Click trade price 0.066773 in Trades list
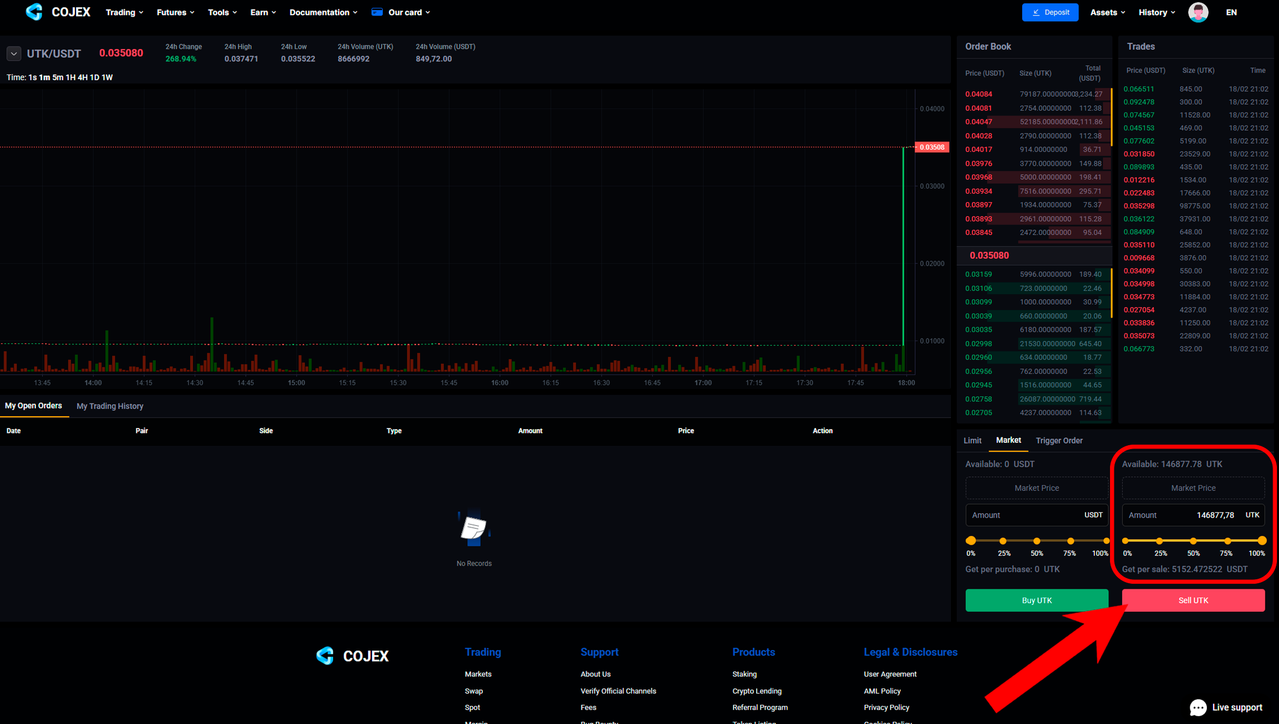Image resolution: width=1279 pixels, height=724 pixels. coord(1140,349)
